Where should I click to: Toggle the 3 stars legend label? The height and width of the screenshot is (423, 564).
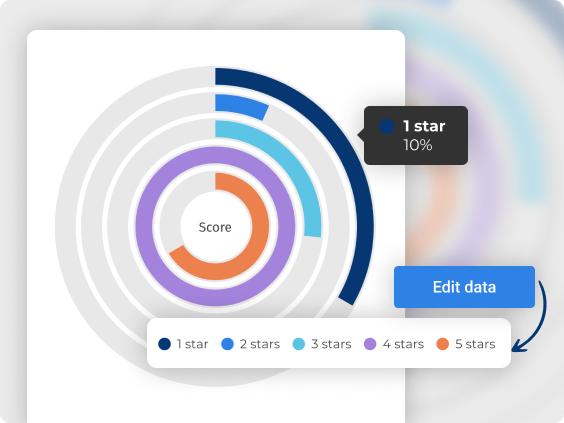click(x=331, y=344)
